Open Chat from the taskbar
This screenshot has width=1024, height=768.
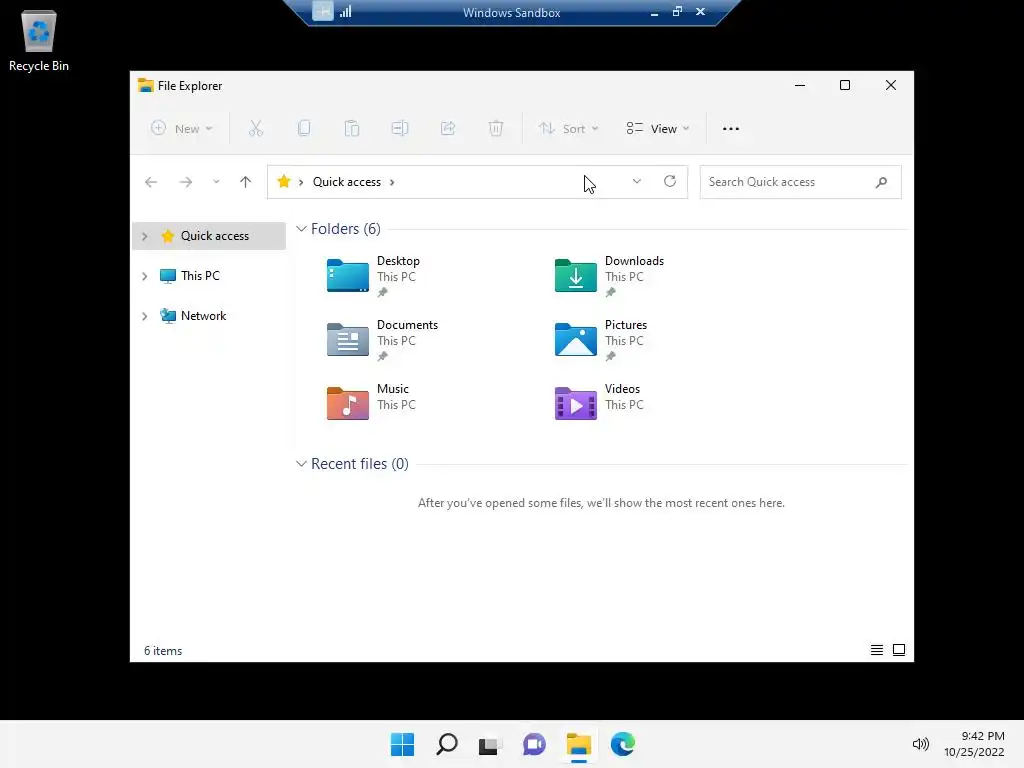click(534, 744)
